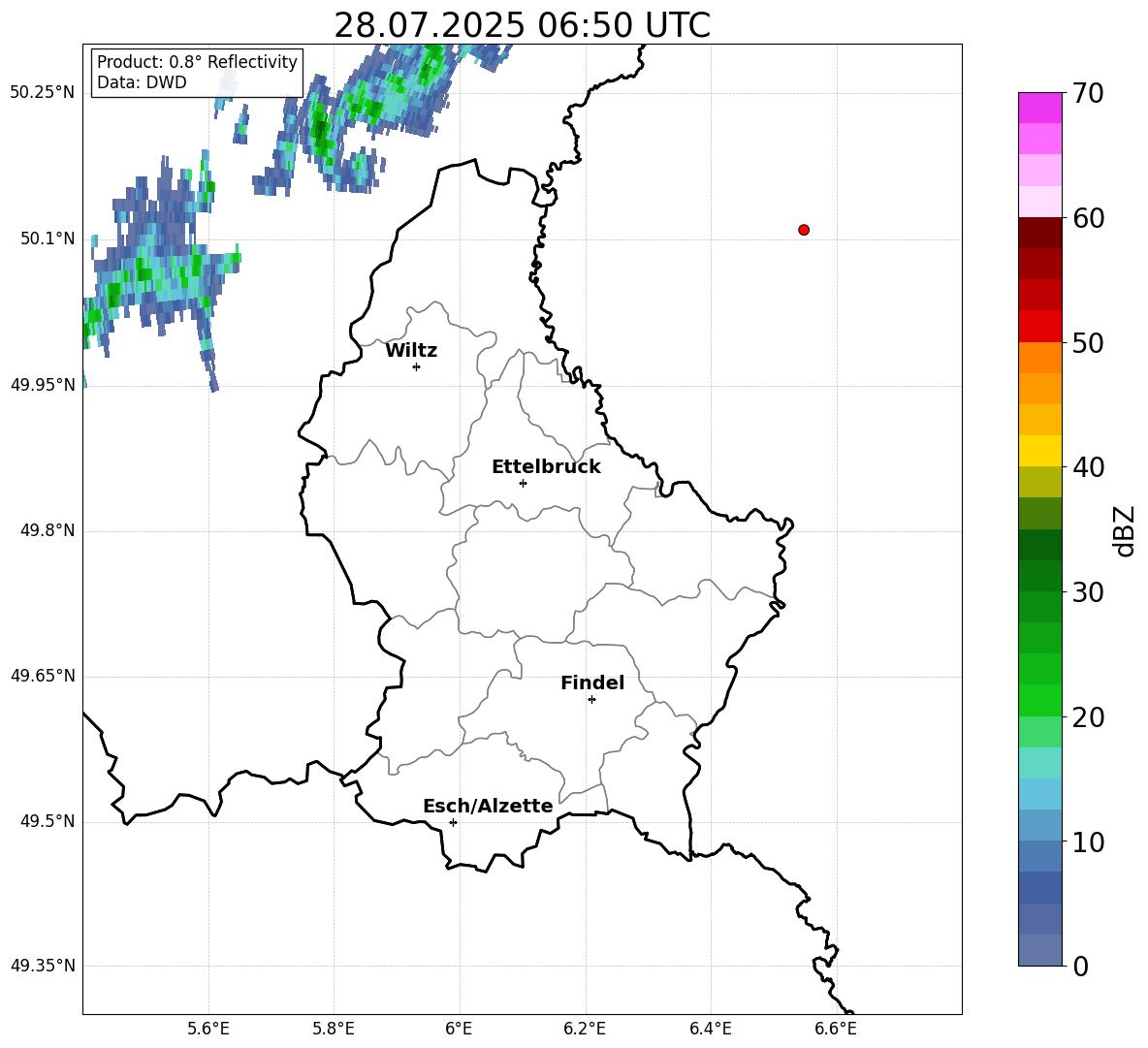The width and height of the screenshot is (1148, 1048).
Task: Select the Findel city label
Action: click(x=592, y=683)
